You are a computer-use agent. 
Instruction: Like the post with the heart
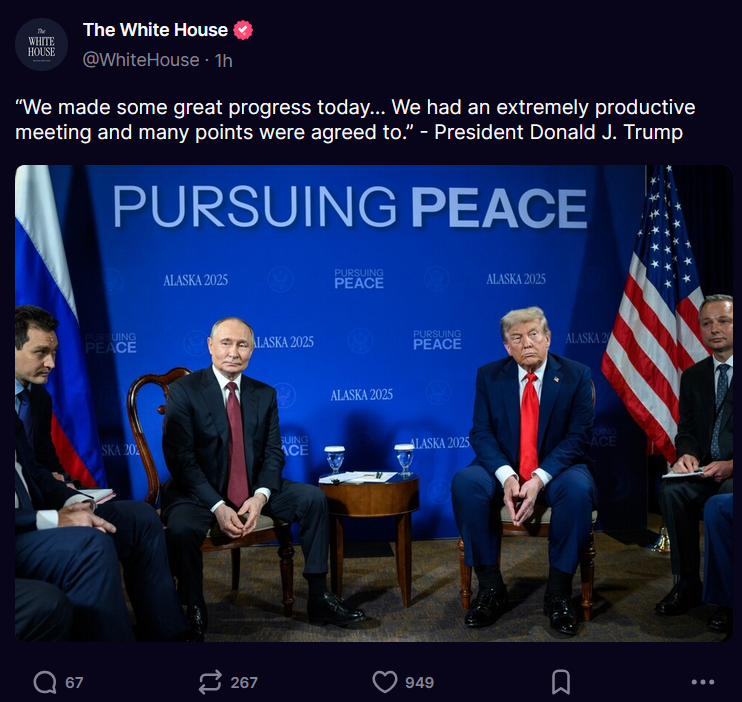pos(385,682)
